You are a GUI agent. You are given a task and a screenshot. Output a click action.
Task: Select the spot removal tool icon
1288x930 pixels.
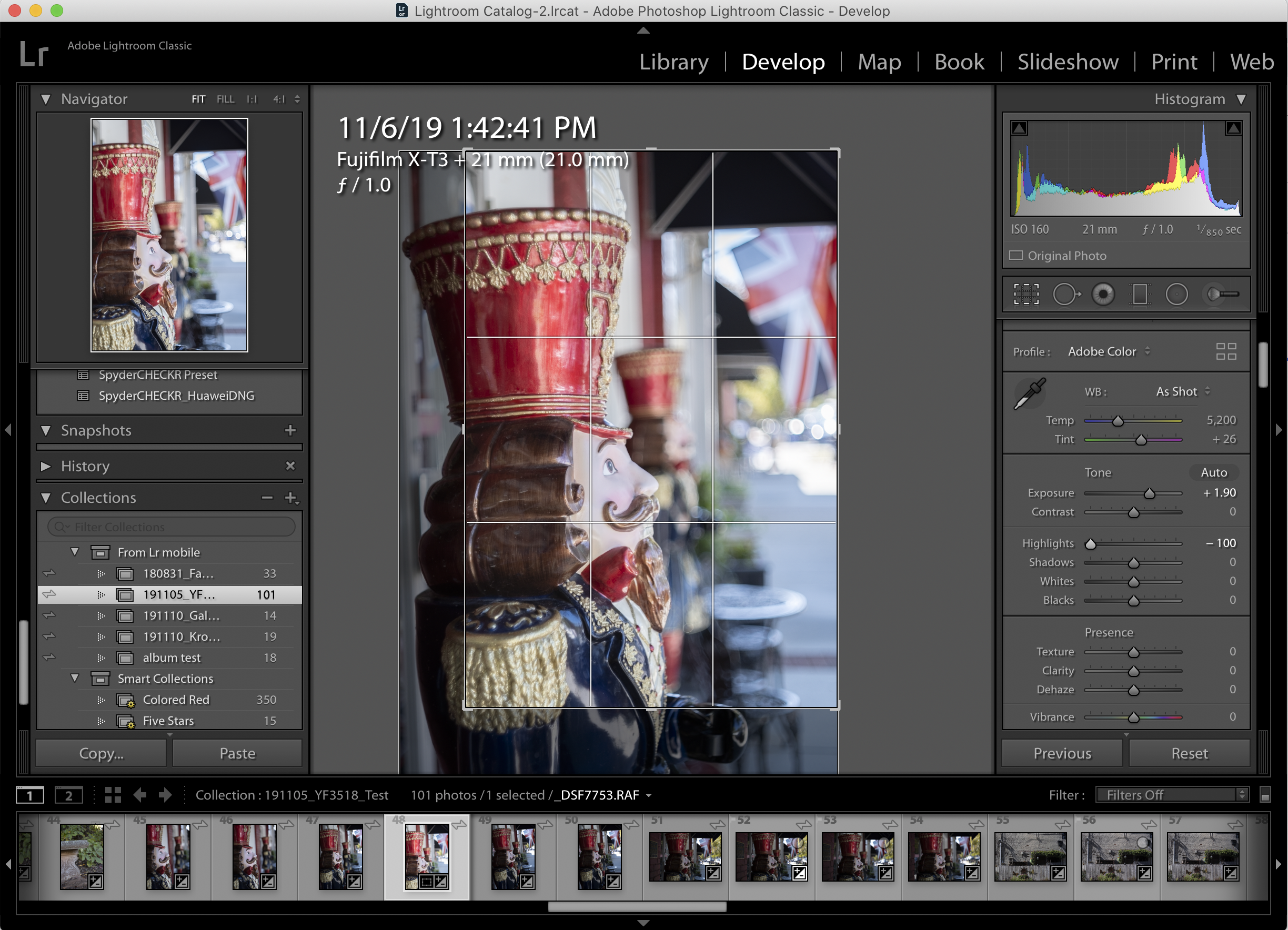coord(1064,294)
